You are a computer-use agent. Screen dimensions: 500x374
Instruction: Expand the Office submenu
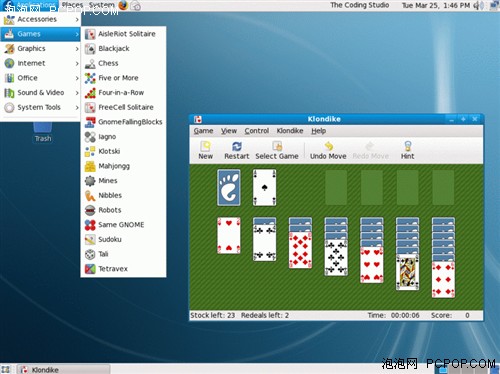click(40, 78)
